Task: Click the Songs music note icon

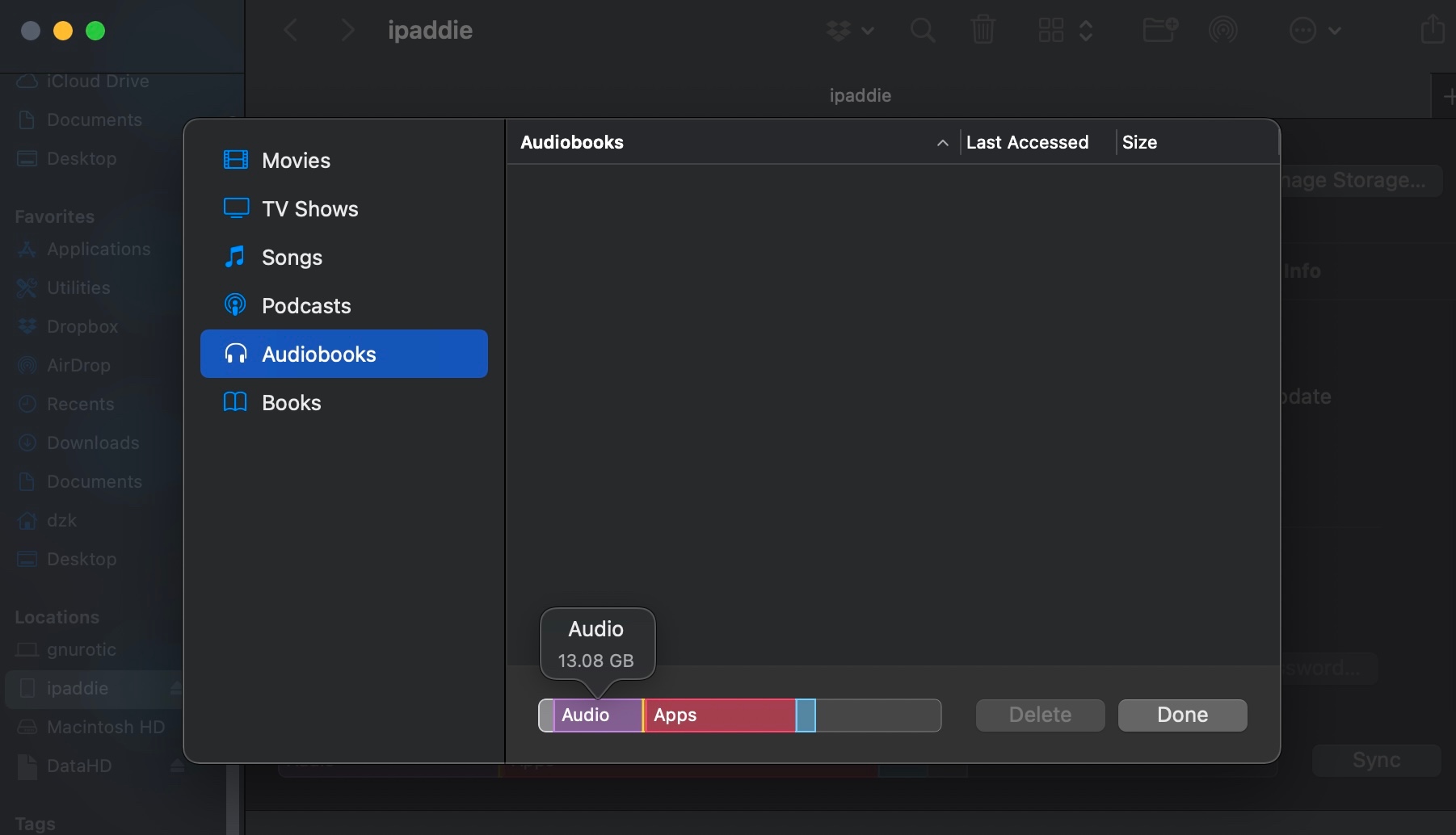Action: [235, 257]
